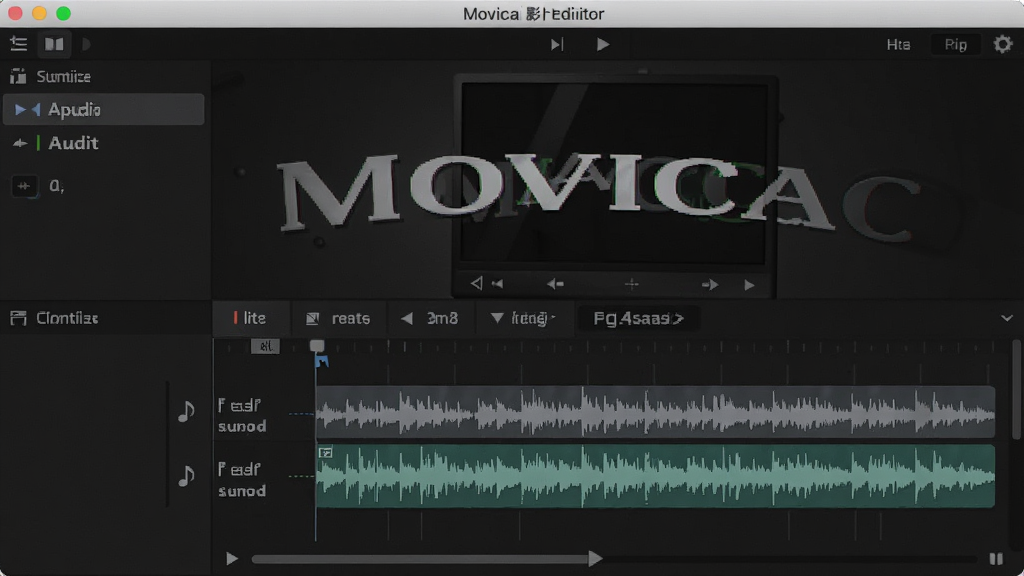Screen dimensions: 1024x576
Task: Toggle the split panel view icon
Action: pyautogui.click(x=54, y=44)
